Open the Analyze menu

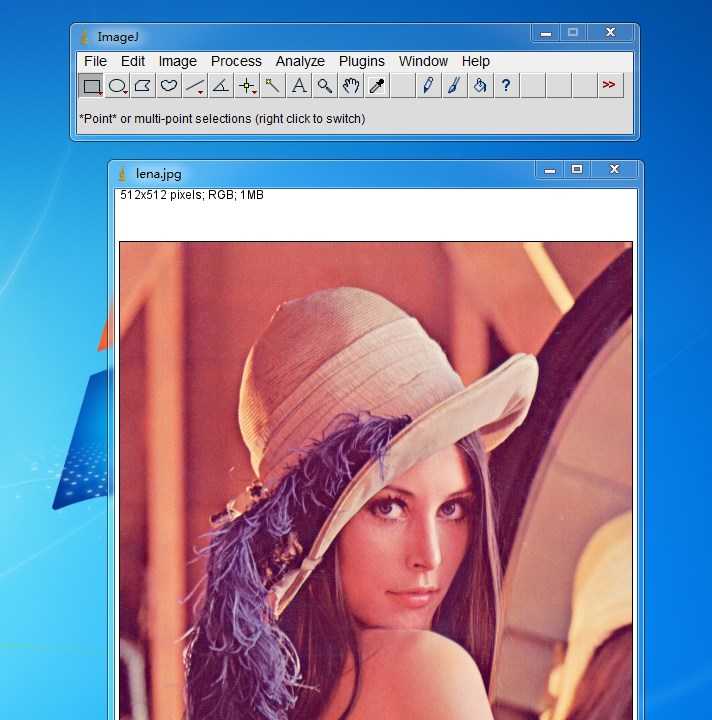pyautogui.click(x=300, y=61)
